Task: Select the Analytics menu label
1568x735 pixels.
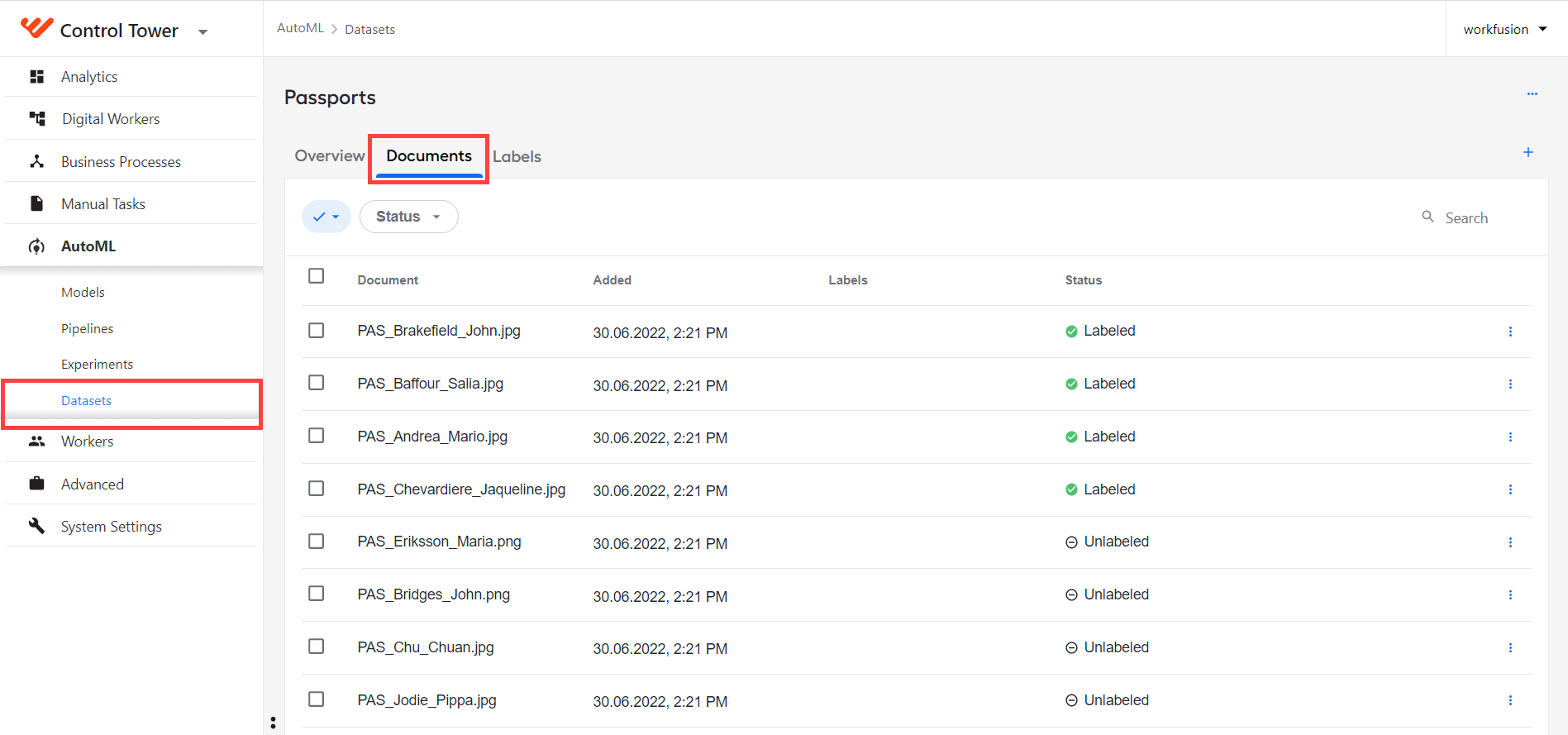Action: pos(89,77)
